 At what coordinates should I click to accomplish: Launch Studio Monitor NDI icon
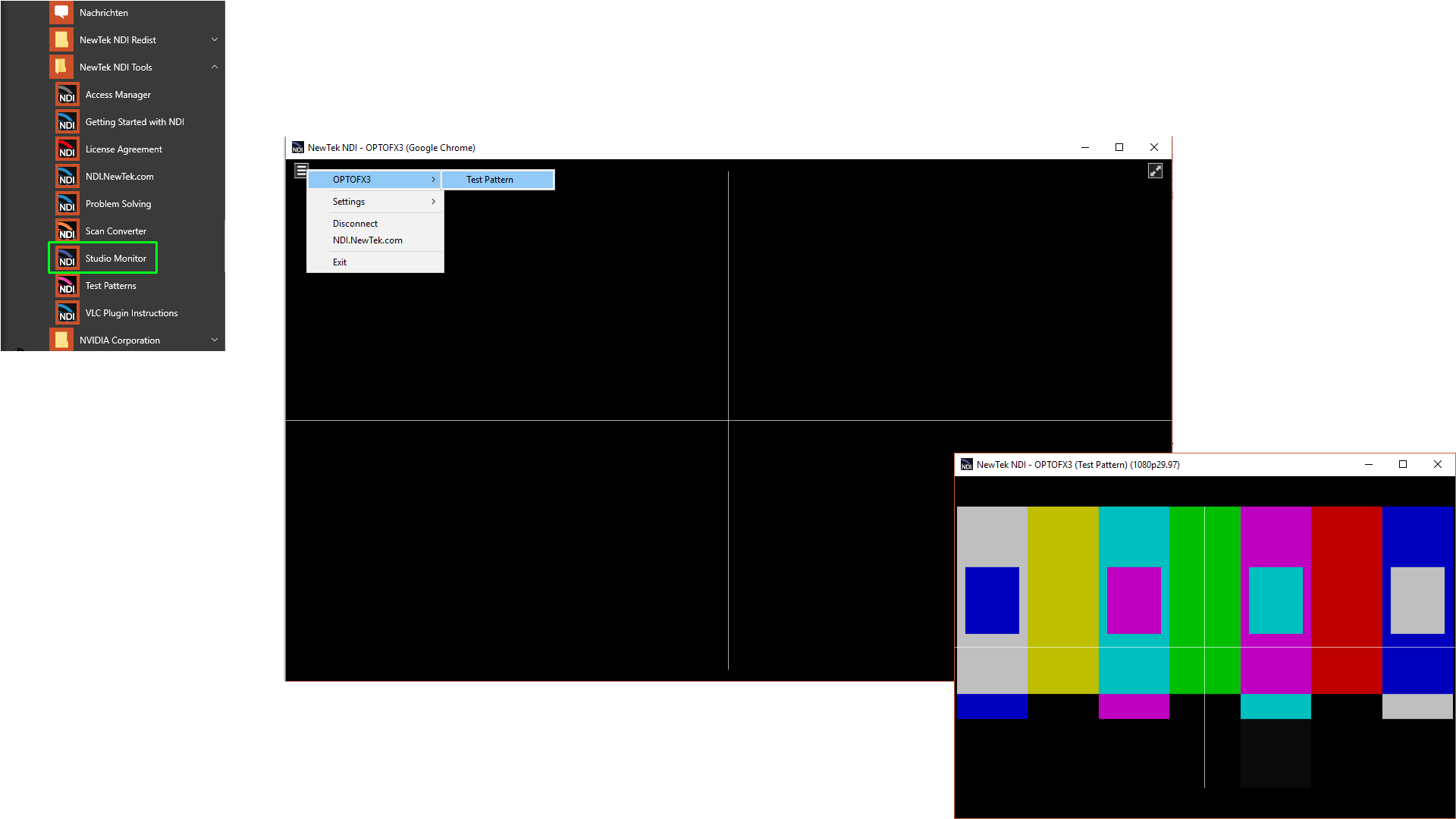[67, 259]
